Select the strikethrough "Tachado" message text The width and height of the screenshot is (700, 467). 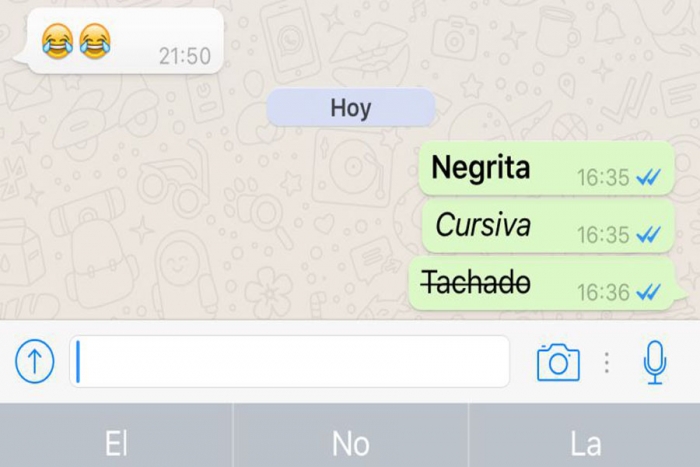pos(476,282)
